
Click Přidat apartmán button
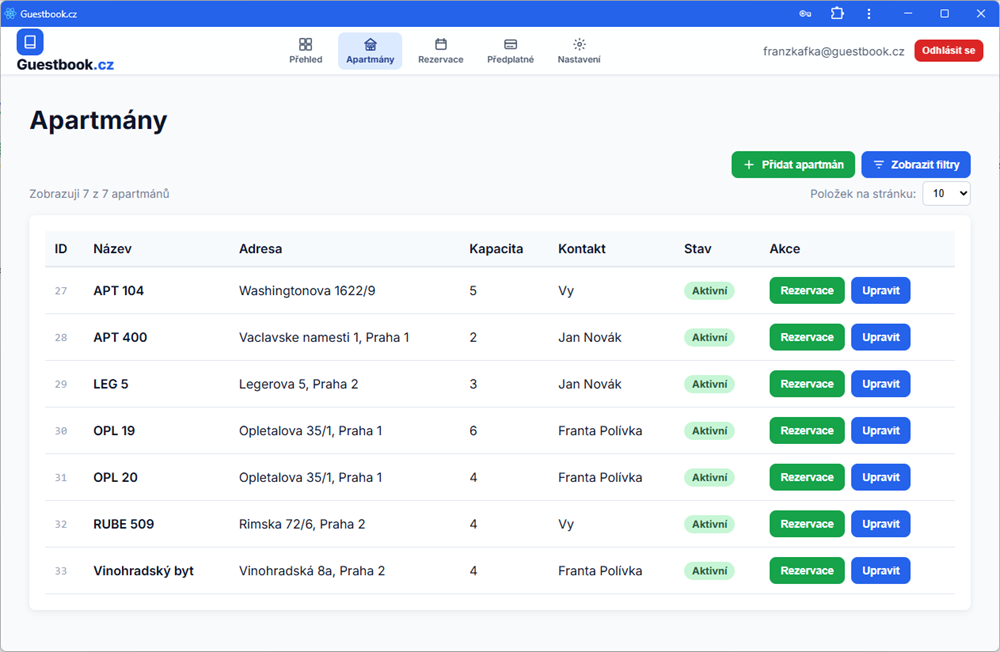coord(793,165)
